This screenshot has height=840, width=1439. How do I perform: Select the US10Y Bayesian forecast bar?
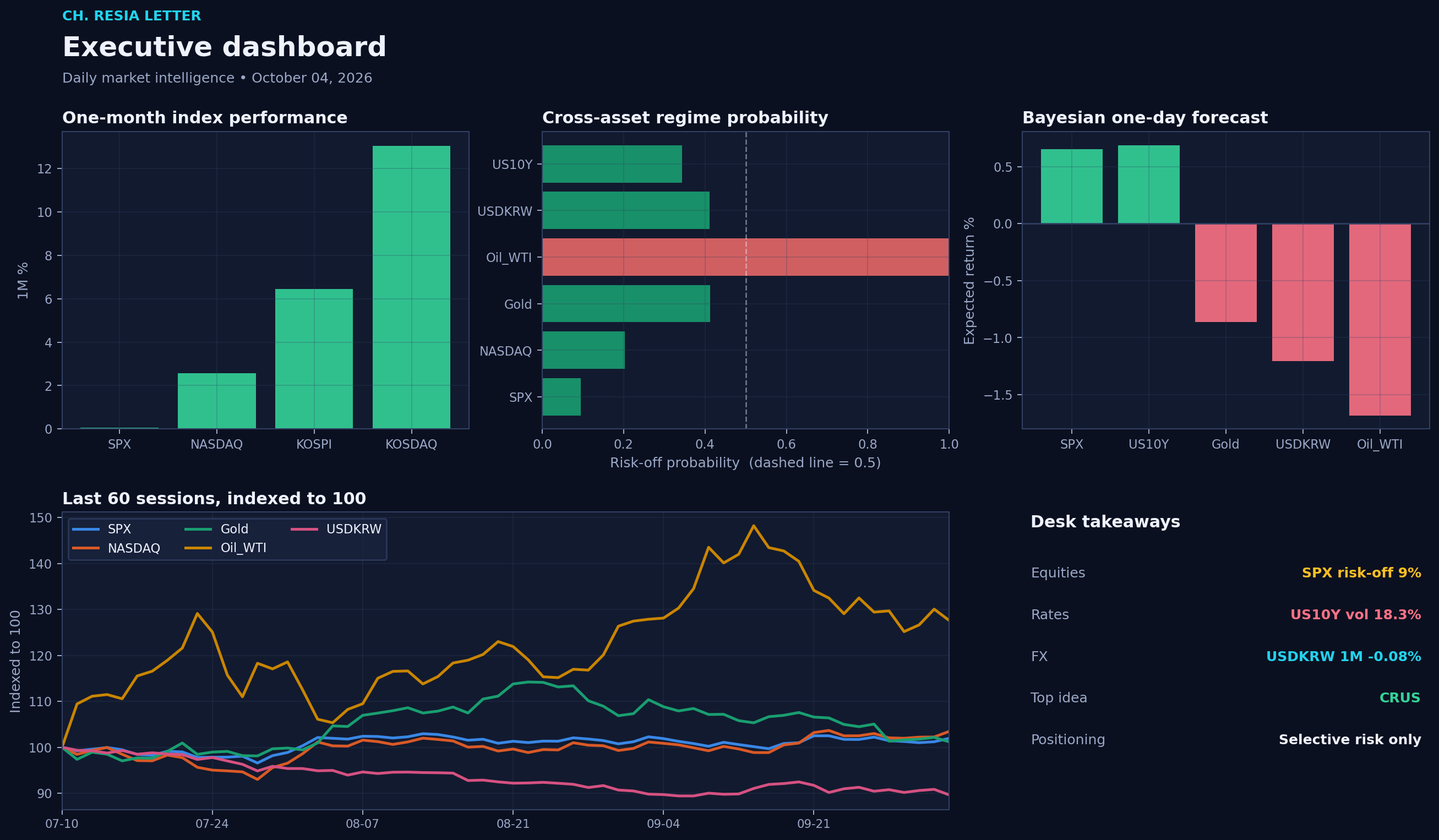pyautogui.click(x=1148, y=184)
